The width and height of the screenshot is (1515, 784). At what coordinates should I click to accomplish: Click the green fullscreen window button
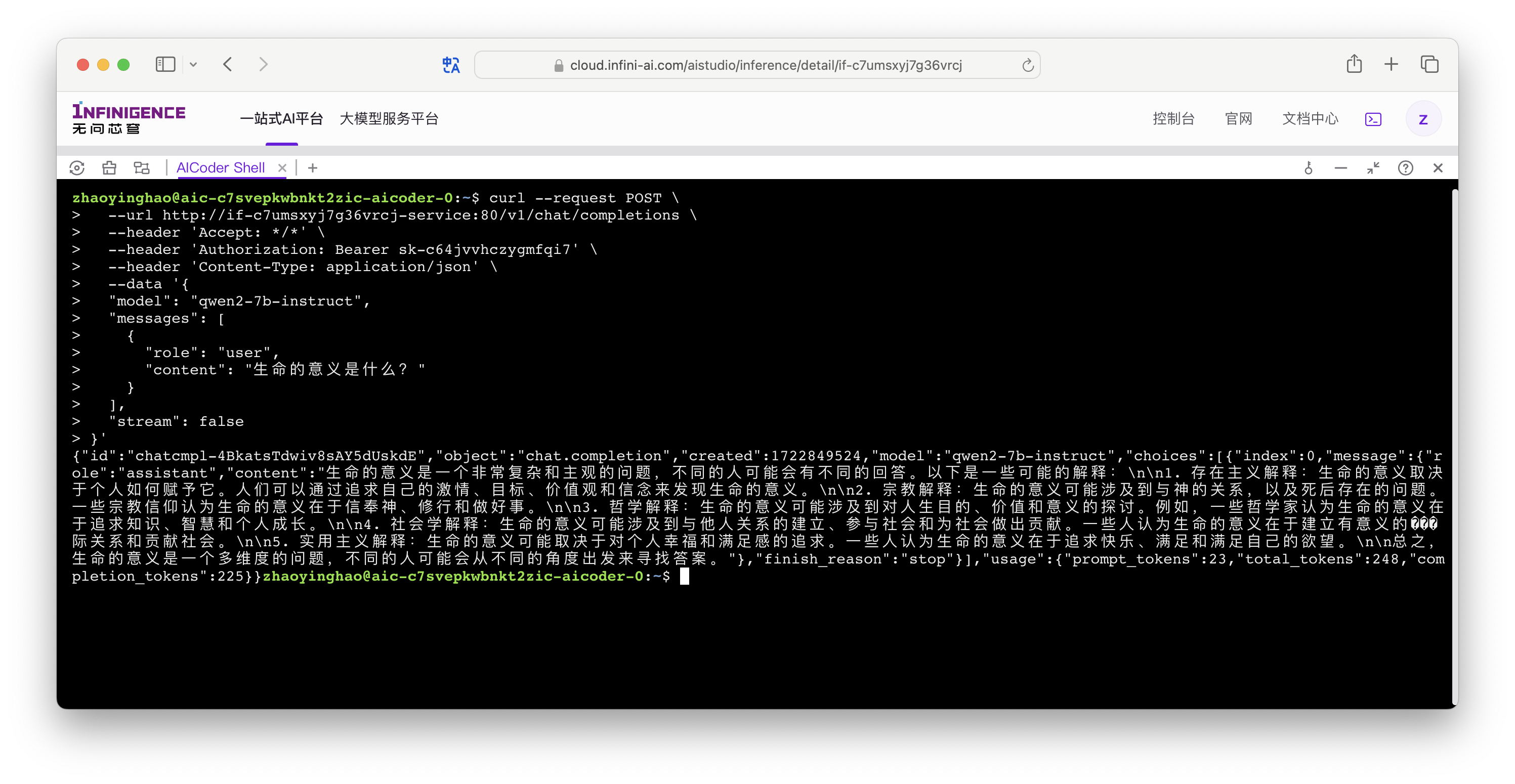click(x=123, y=65)
